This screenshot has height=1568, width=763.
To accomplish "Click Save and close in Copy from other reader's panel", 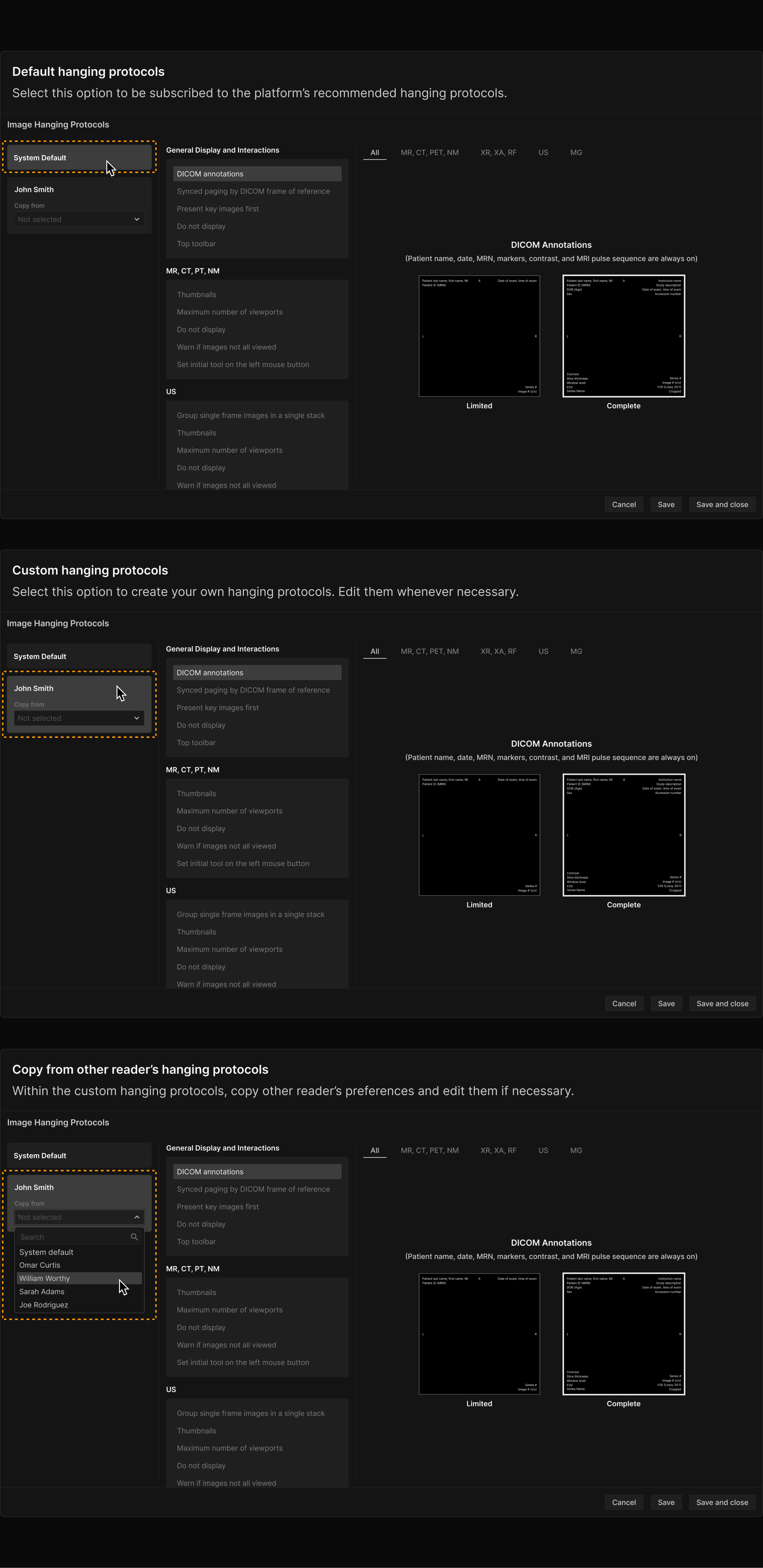I will pos(722,1502).
